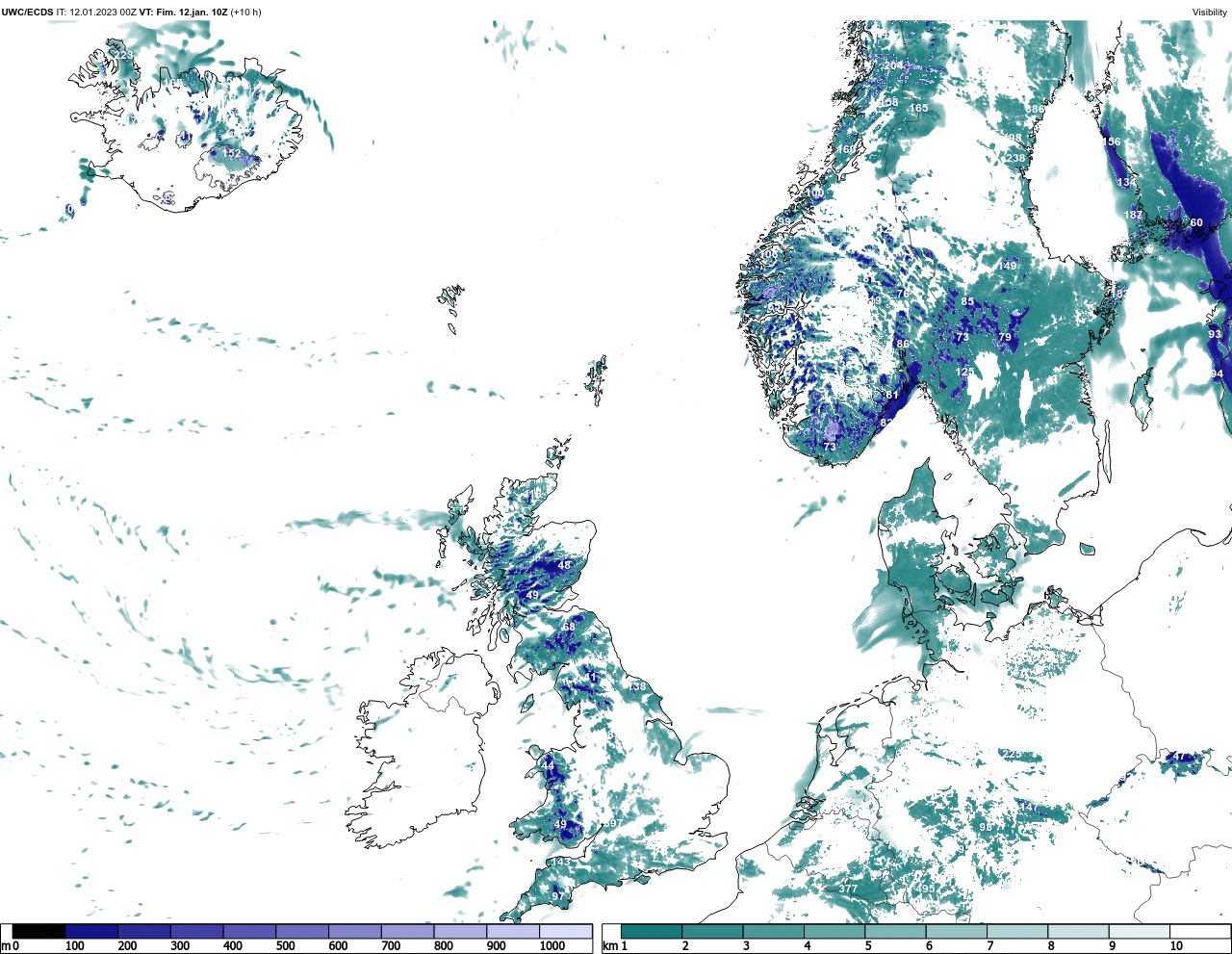This screenshot has width=1232, height=954.
Task: Click the 1–2 km dark teal swatch
Action: (652, 932)
